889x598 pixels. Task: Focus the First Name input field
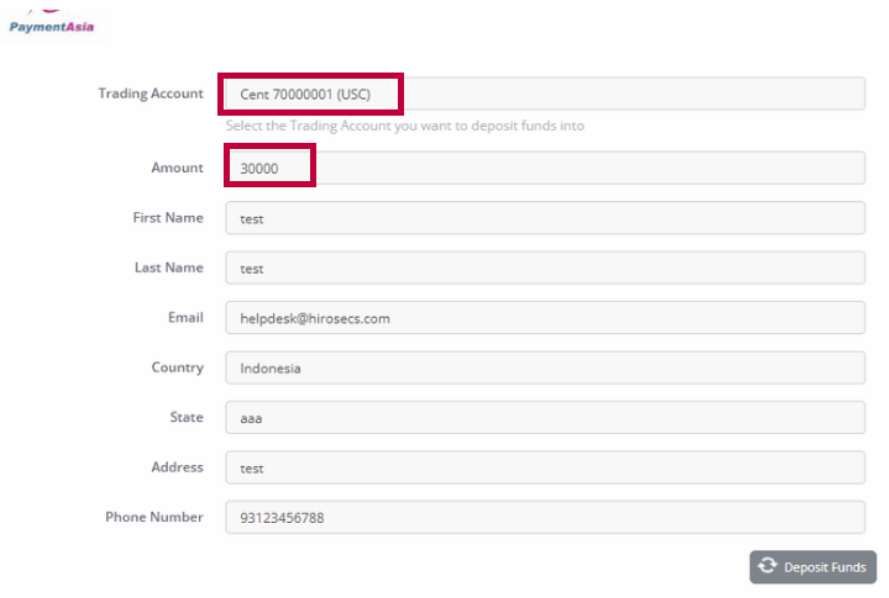click(544, 218)
